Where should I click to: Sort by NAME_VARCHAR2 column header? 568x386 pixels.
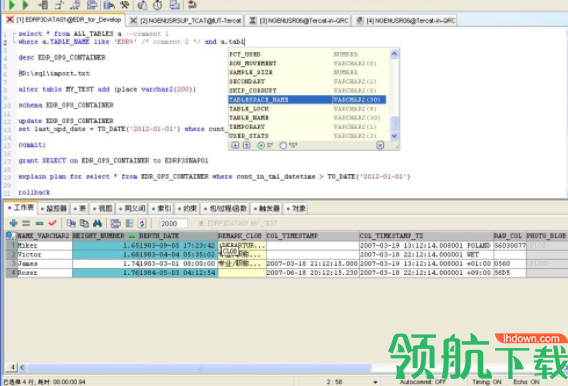pos(44,236)
